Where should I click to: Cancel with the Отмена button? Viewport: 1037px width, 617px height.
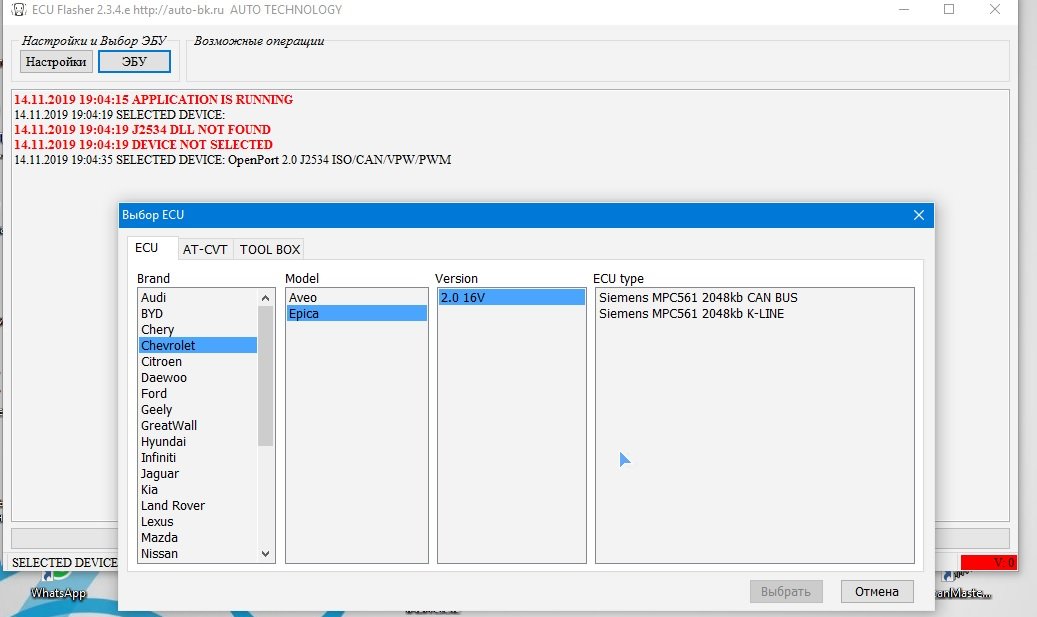click(877, 592)
